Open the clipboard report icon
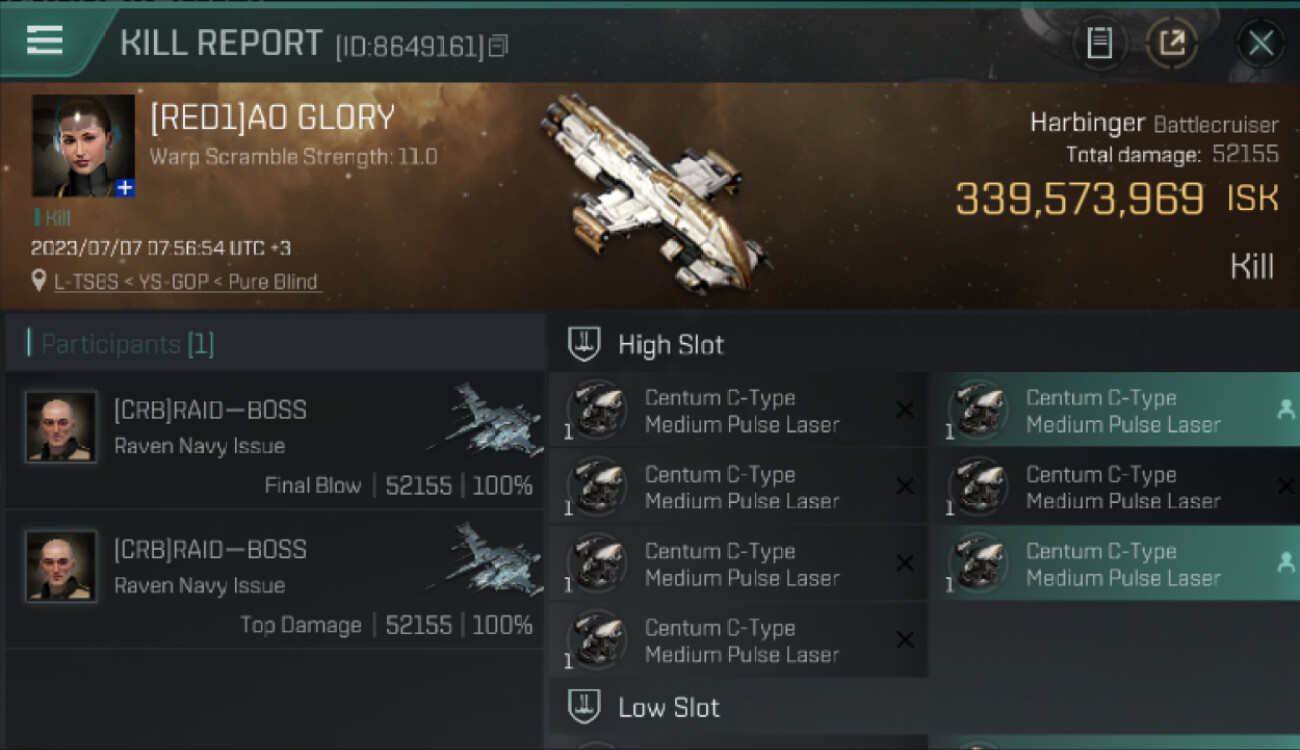 (x=1099, y=43)
